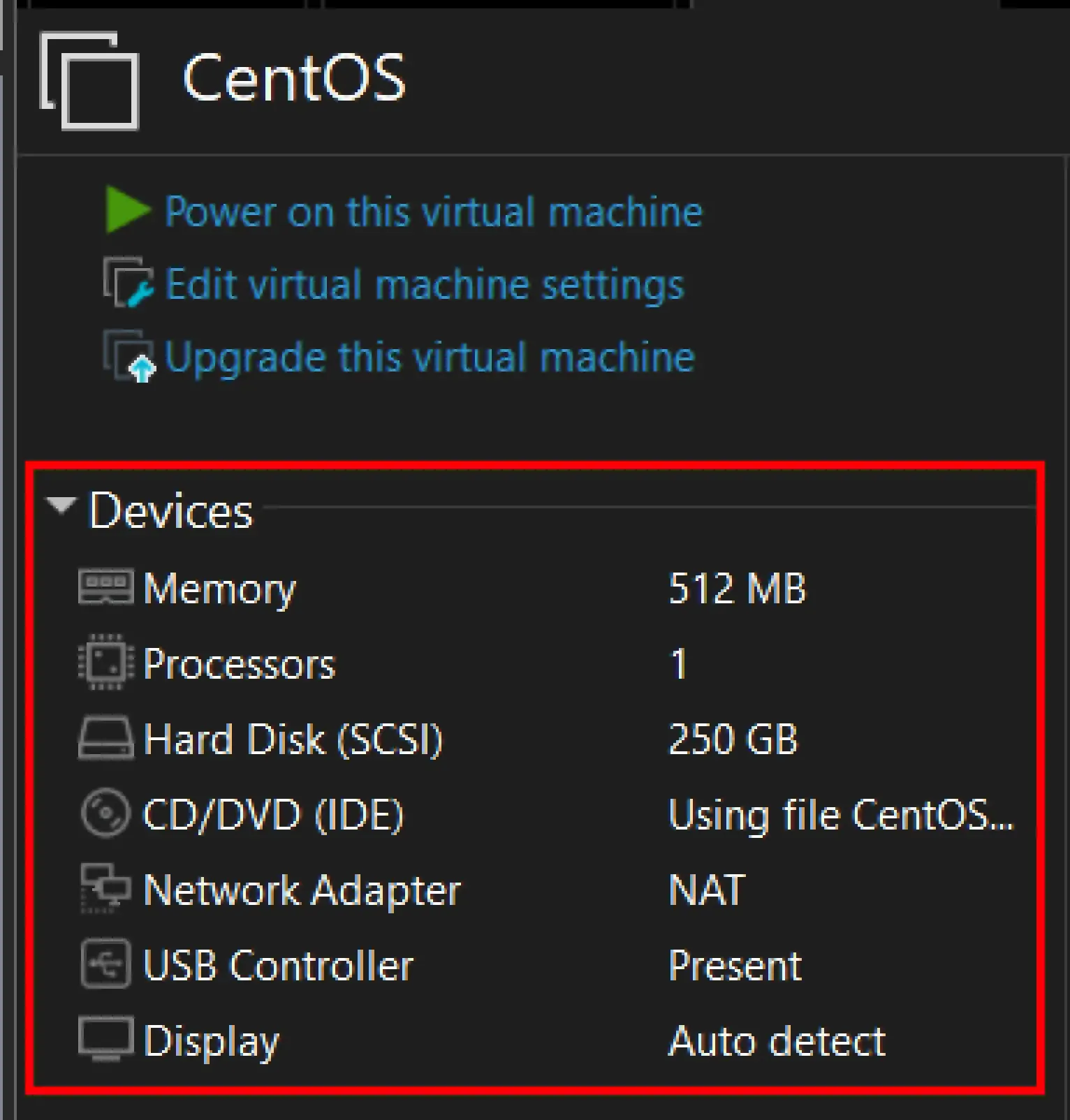1070x1120 pixels.
Task: Click the Upgrade virtual machine icon
Action: (x=129, y=356)
